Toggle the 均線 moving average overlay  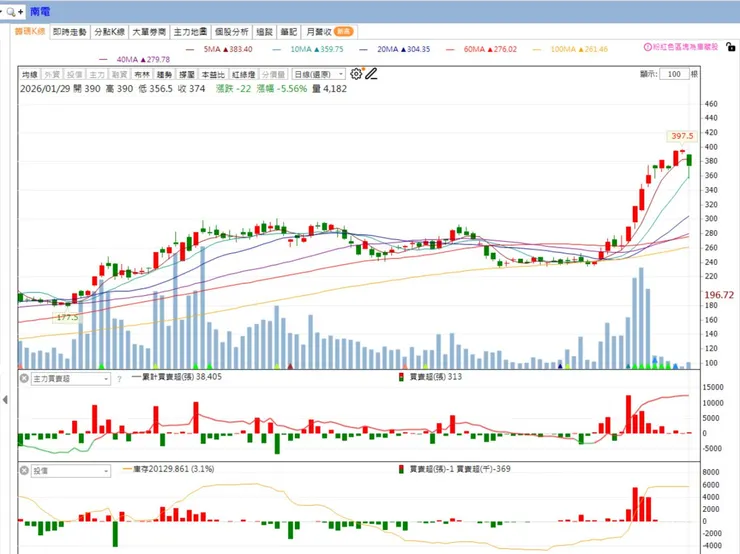click(x=30, y=75)
